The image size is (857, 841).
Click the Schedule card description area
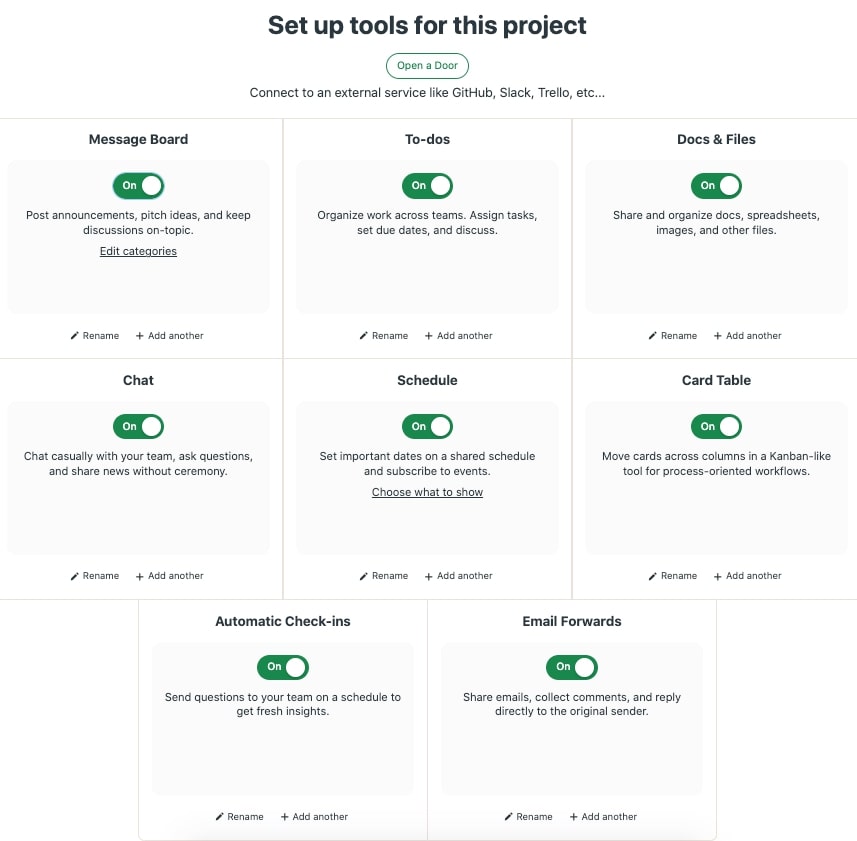coord(427,463)
